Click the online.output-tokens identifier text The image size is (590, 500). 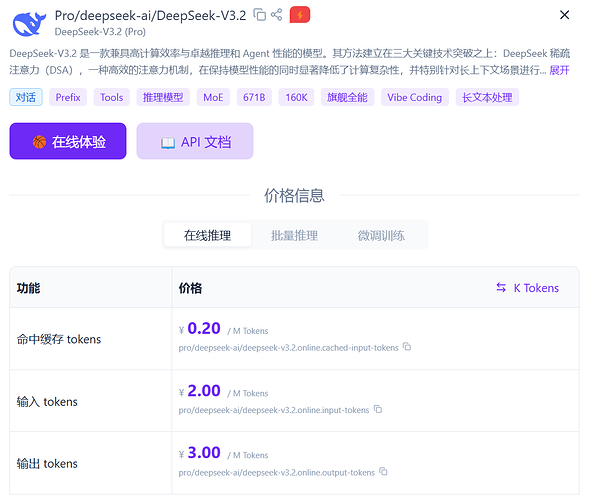coord(277,473)
